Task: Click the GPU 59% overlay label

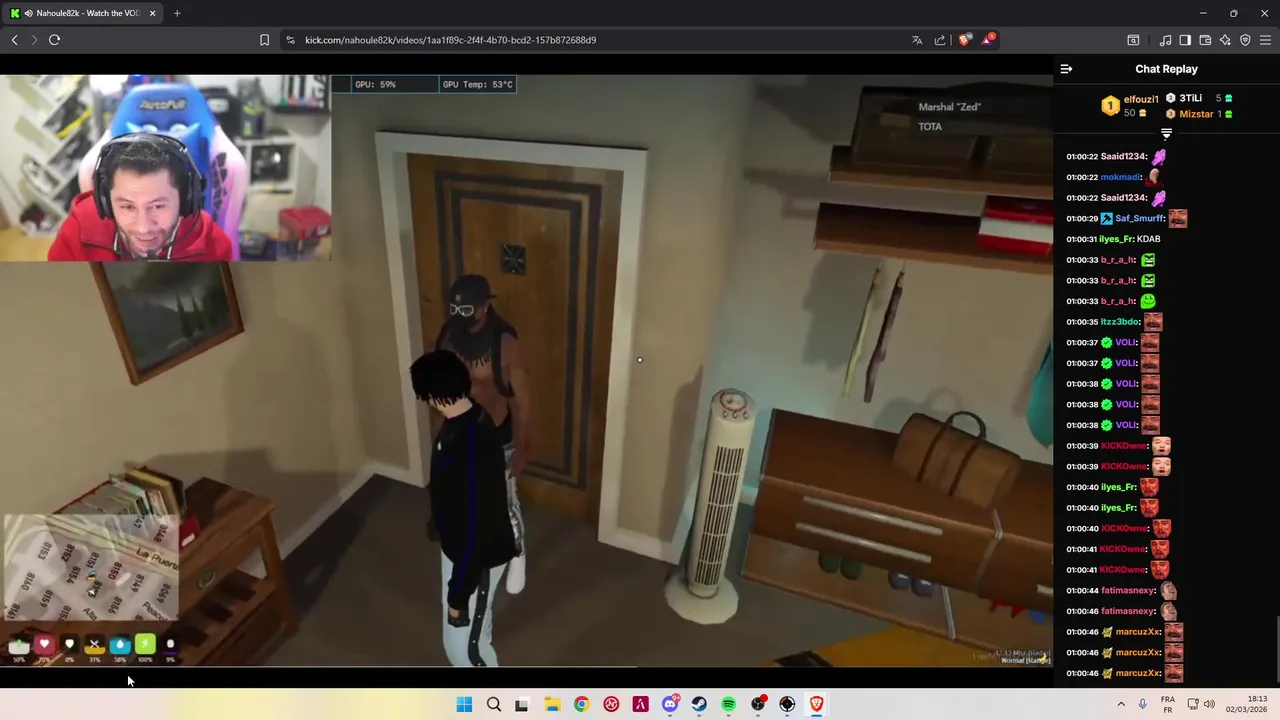Action: (x=375, y=84)
